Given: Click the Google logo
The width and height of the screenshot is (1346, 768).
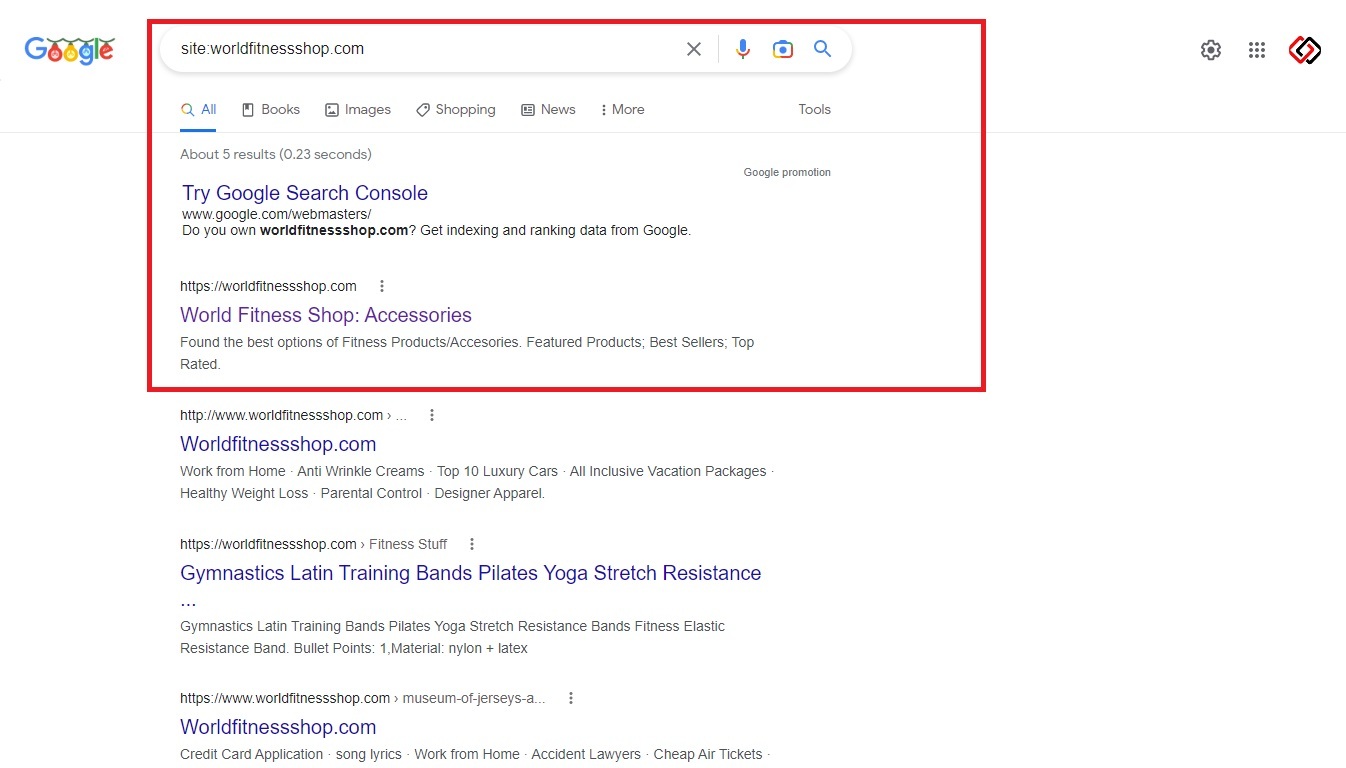Looking at the screenshot, I should click(69, 50).
